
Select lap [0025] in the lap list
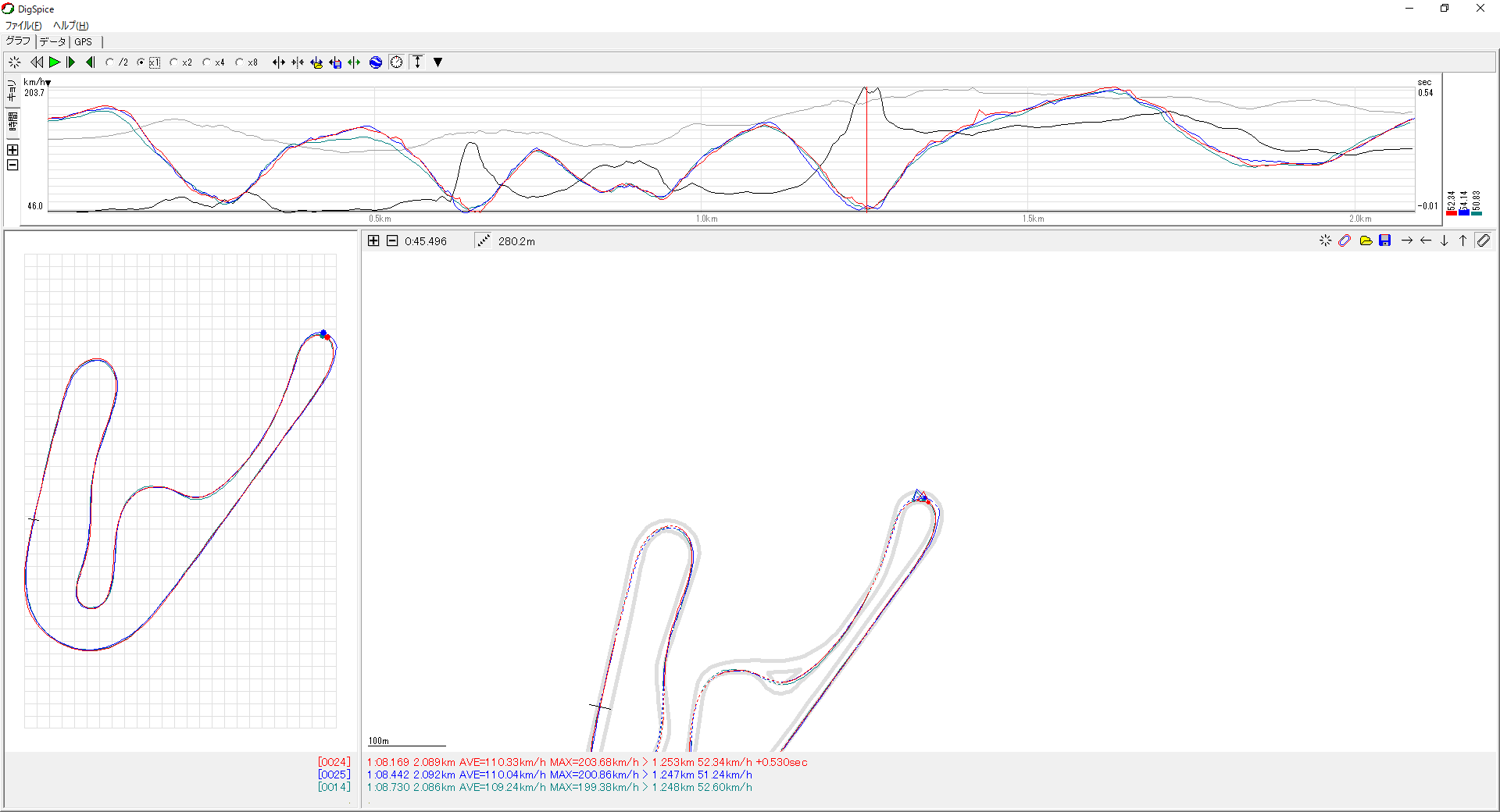point(334,775)
